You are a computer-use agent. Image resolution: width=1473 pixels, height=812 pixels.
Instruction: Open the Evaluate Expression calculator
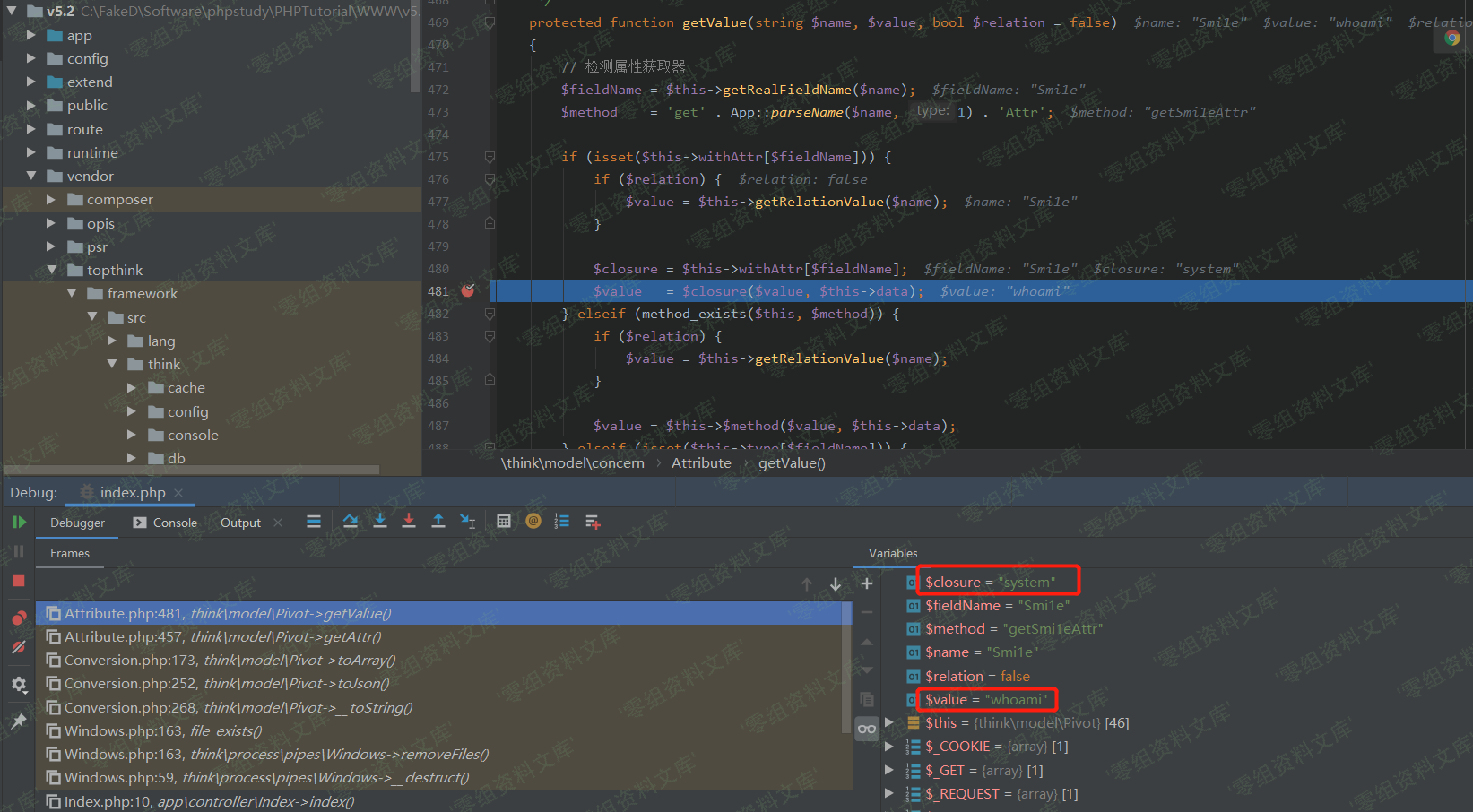tap(504, 522)
